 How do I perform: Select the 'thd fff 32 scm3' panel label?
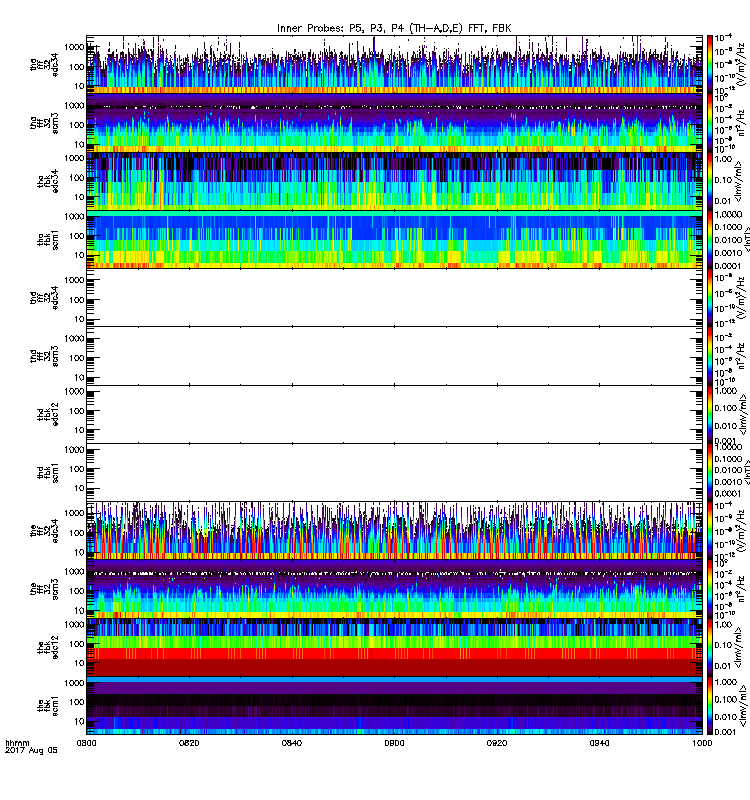(x=44, y=356)
